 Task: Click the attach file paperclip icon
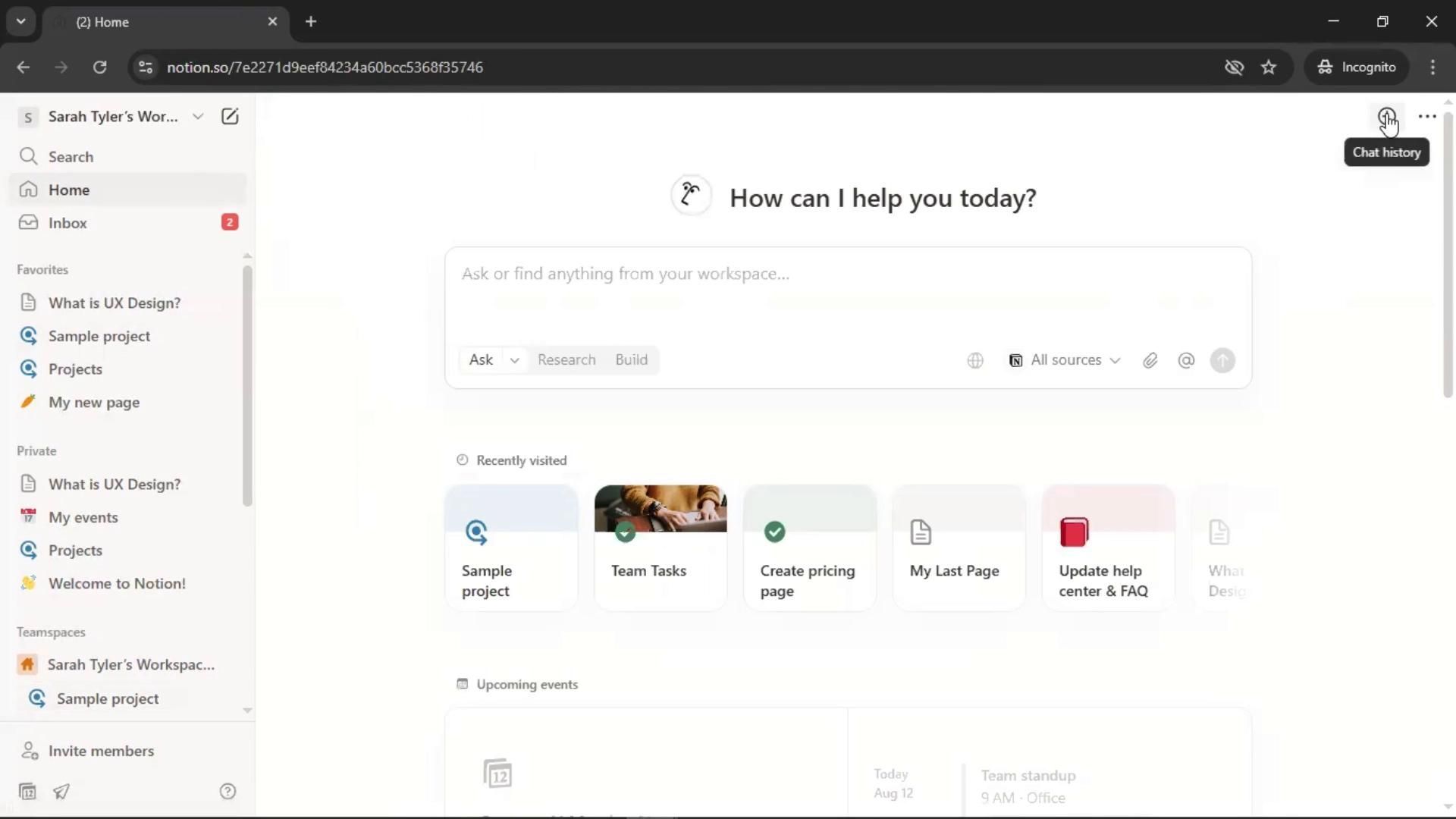(x=1150, y=361)
